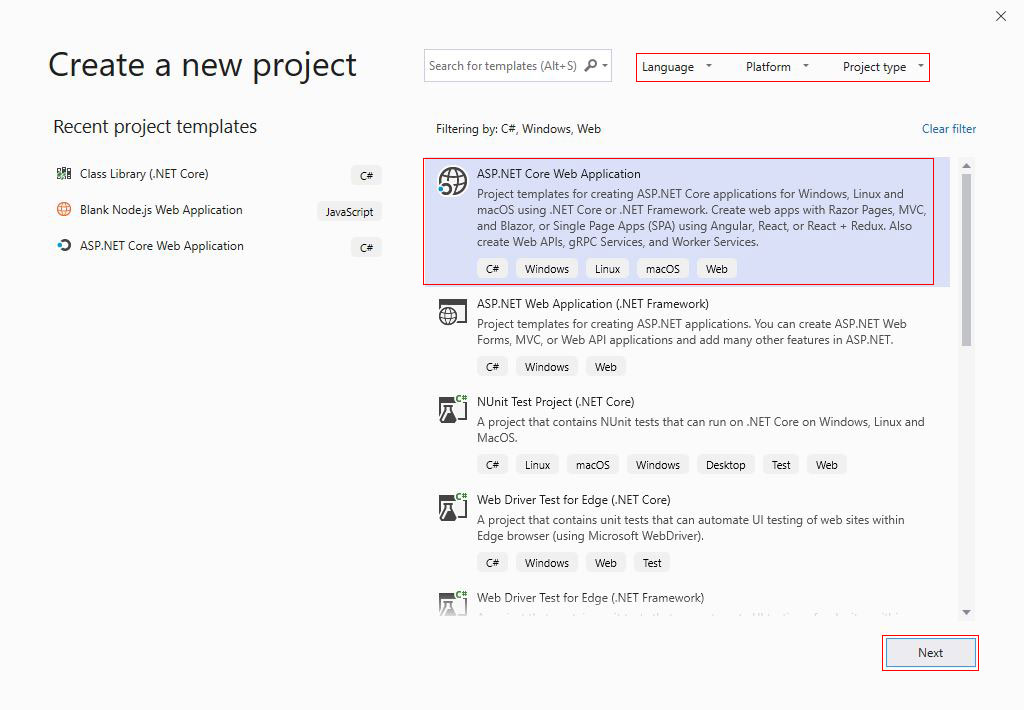
Task: Open the Language filter dropdown
Action: pos(677,67)
